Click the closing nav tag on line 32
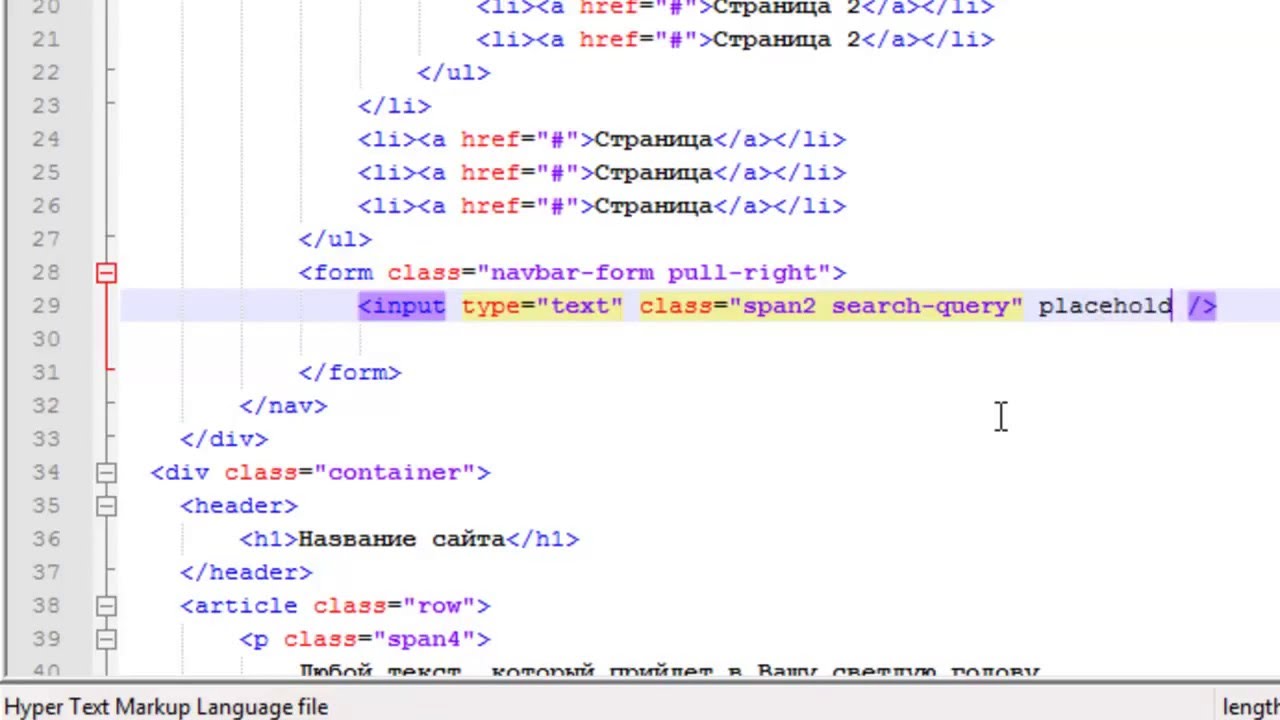The width and height of the screenshot is (1280, 720). (x=283, y=406)
